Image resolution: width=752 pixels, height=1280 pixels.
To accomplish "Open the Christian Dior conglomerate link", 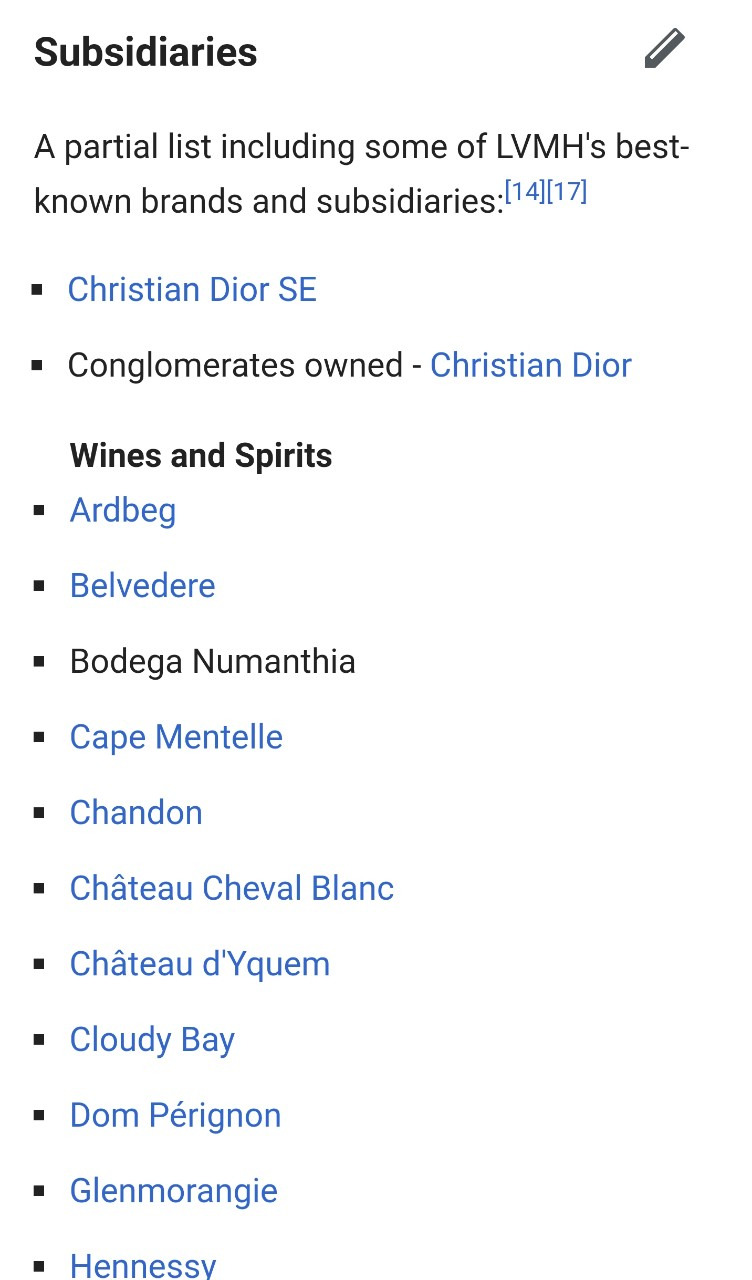I will pyautogui.click(x=530, y=365).
